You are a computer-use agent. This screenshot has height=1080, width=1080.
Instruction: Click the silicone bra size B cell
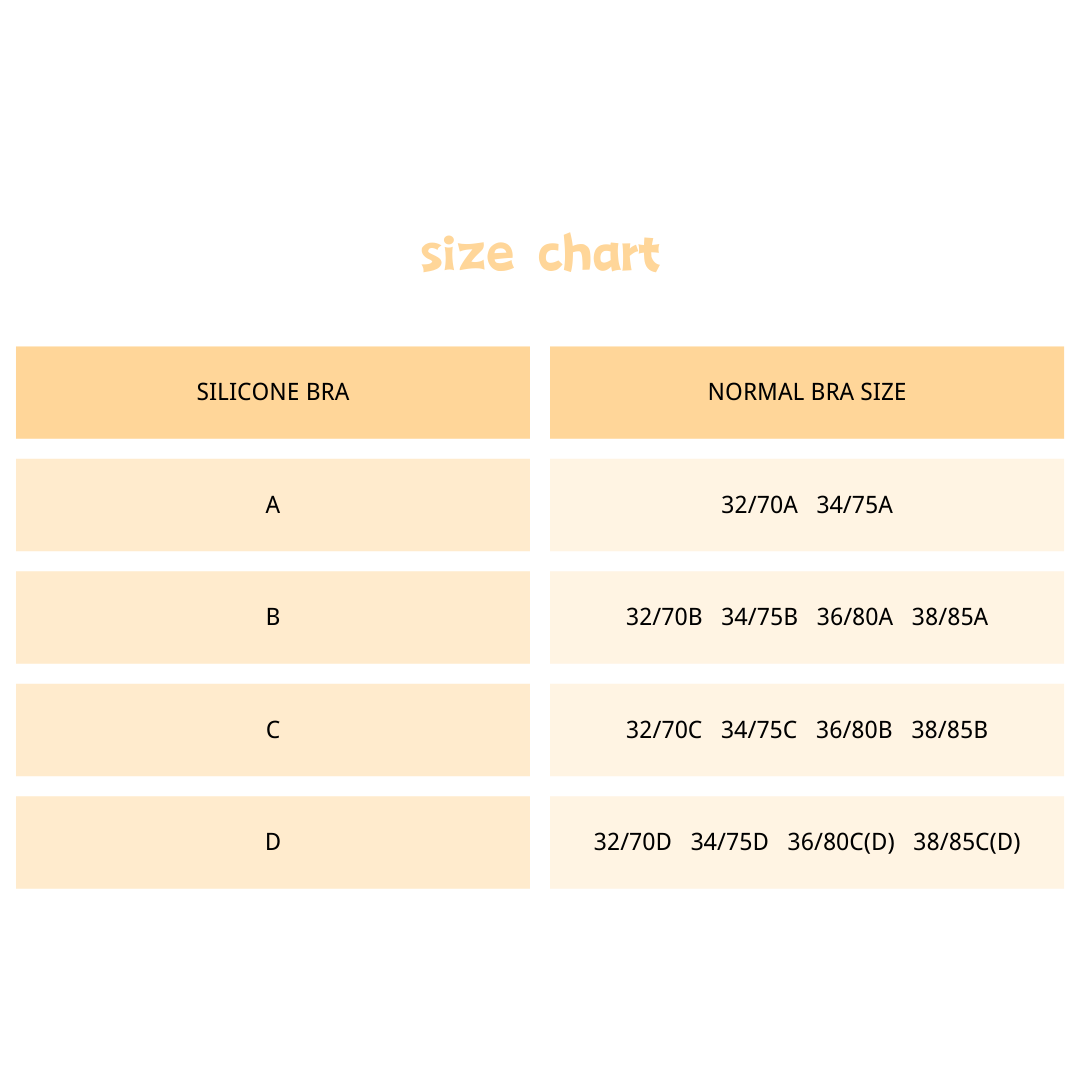[273, 617]
